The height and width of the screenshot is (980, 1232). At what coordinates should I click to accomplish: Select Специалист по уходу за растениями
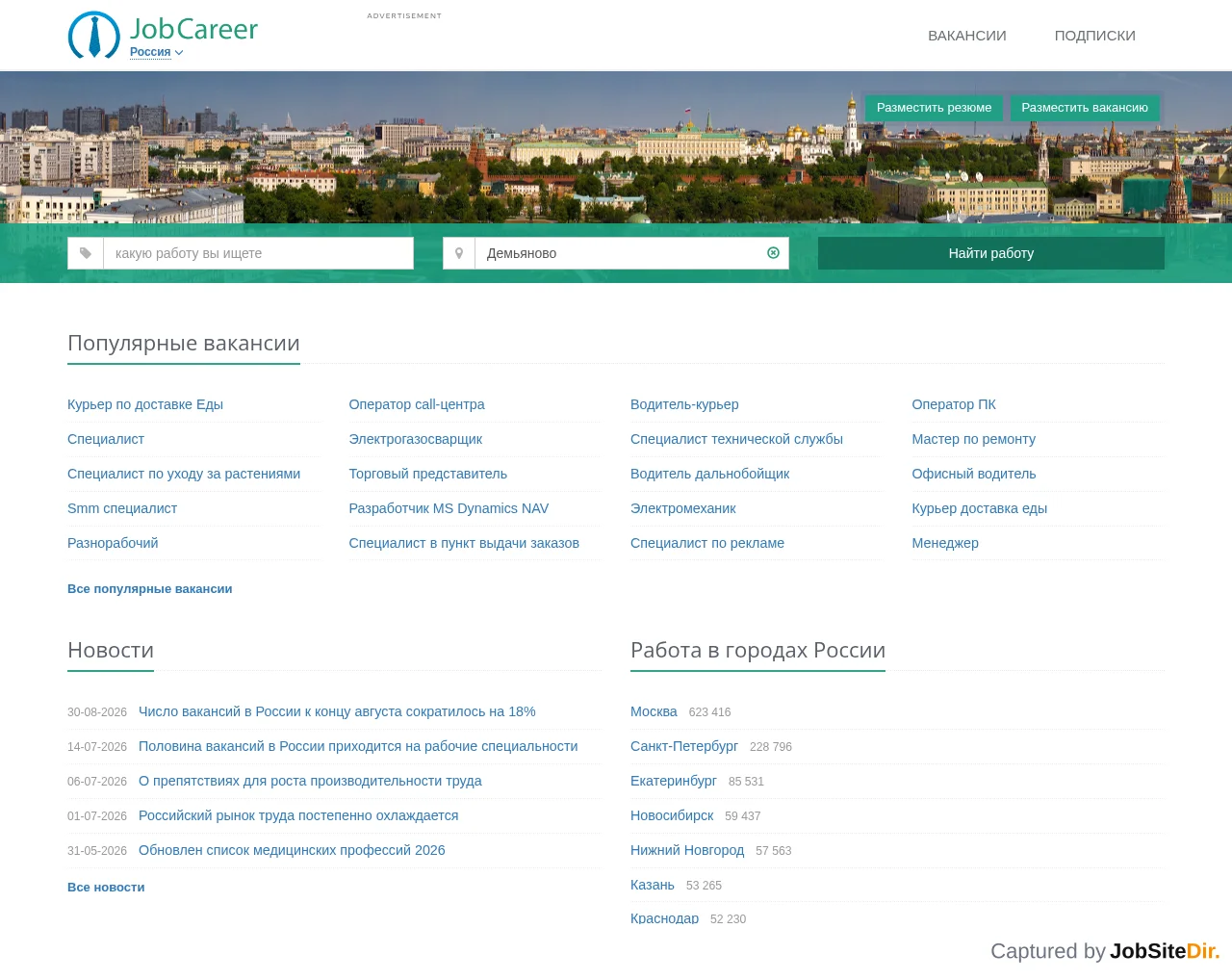(x=184, y=474)
